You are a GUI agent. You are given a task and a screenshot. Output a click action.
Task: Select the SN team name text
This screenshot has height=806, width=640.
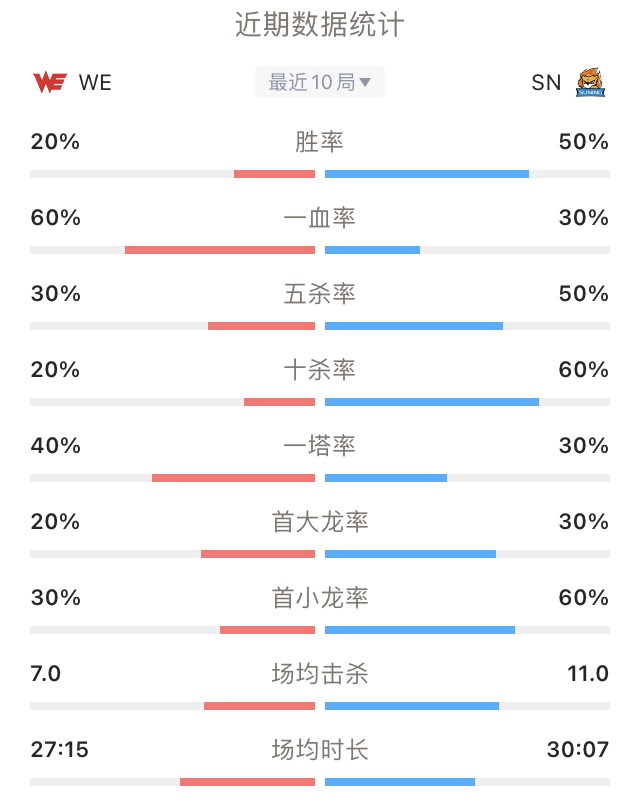(546, 82)
